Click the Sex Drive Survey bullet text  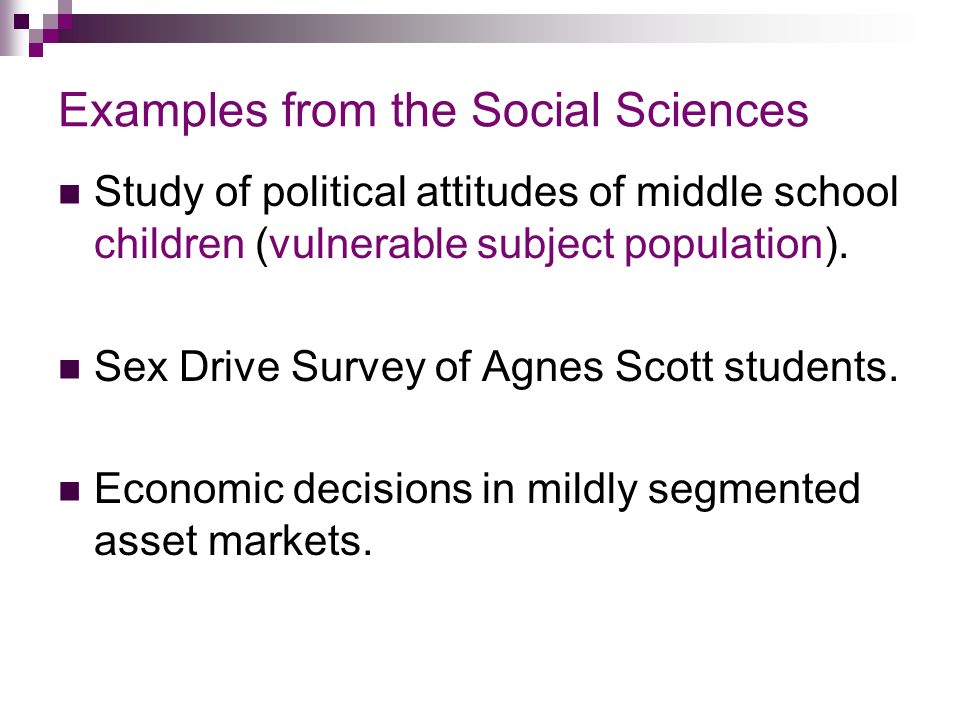(x=496, y=368)
